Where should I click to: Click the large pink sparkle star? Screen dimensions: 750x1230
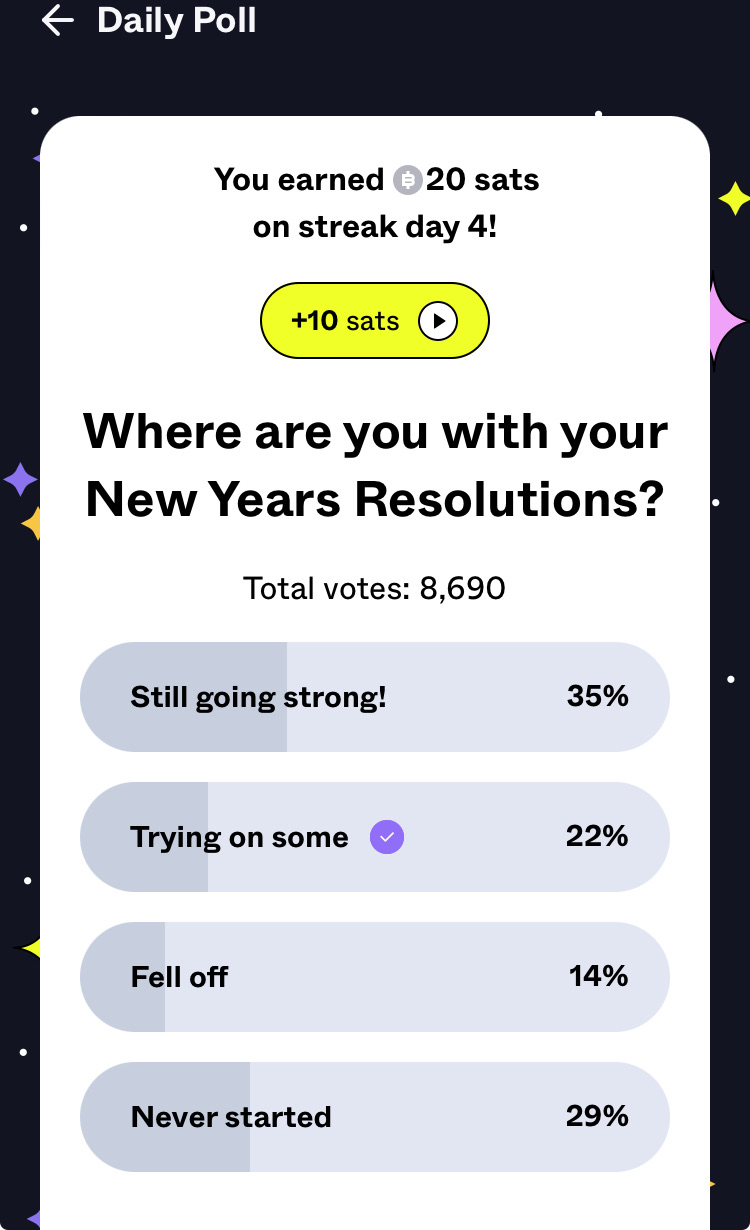pos(724,322)
